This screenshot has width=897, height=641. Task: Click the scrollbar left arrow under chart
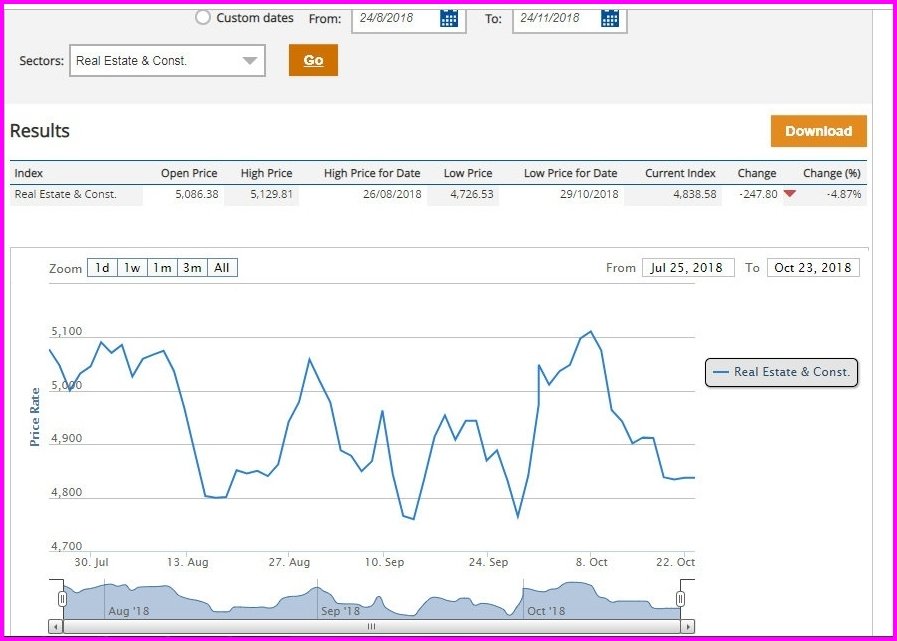(56, 626)
